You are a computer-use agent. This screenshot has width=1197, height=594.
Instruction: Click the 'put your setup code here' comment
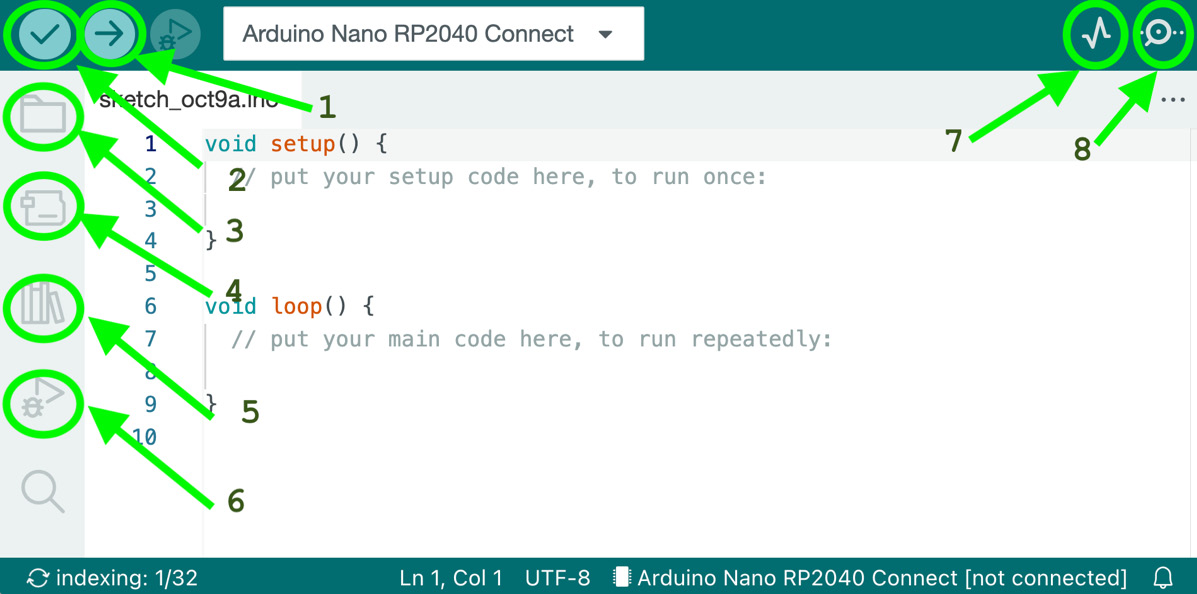[498, 177]
